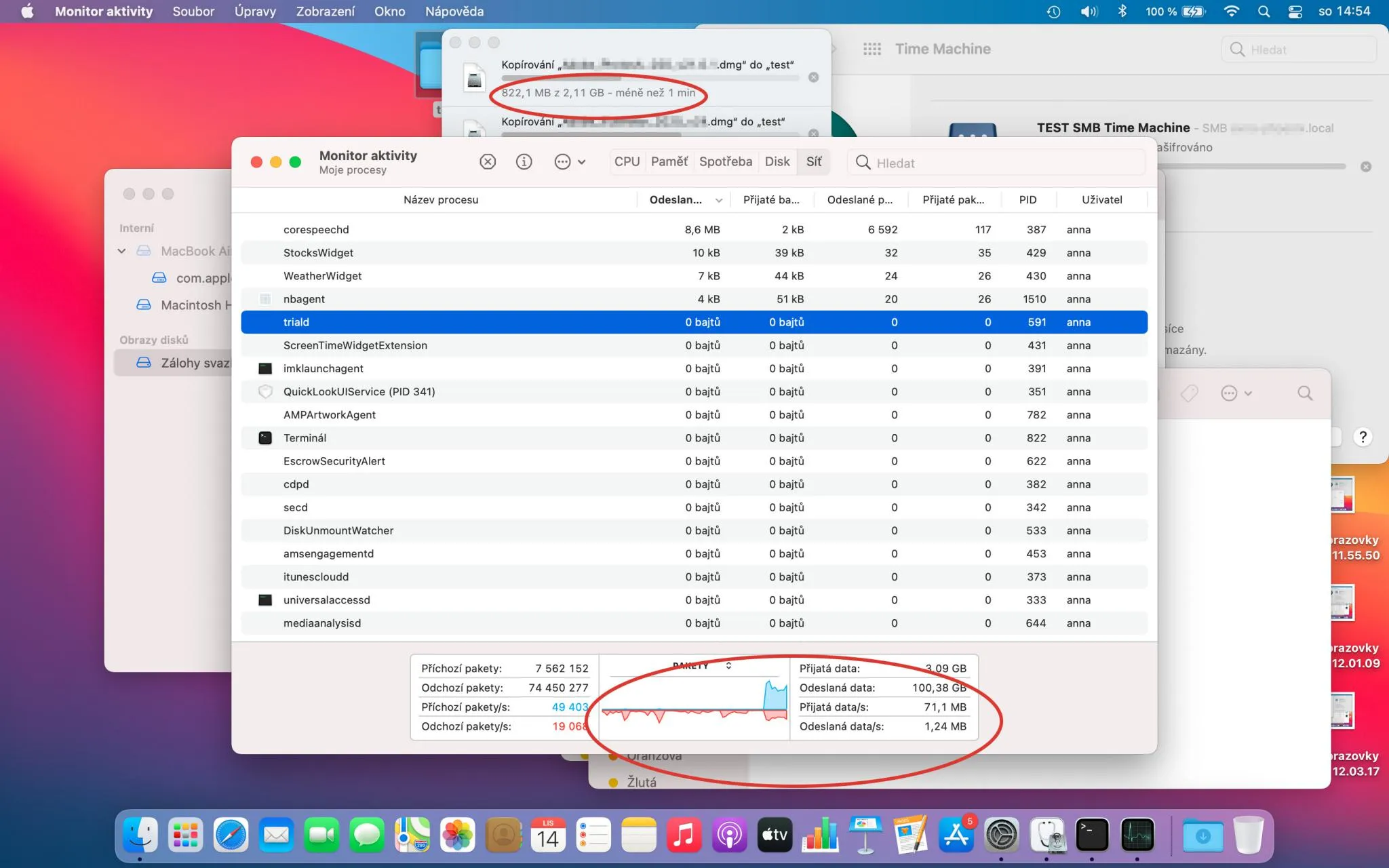Click the first file copy progress bar
Viewport: 1389px width, 868px height.
click(x=650, y=78)
